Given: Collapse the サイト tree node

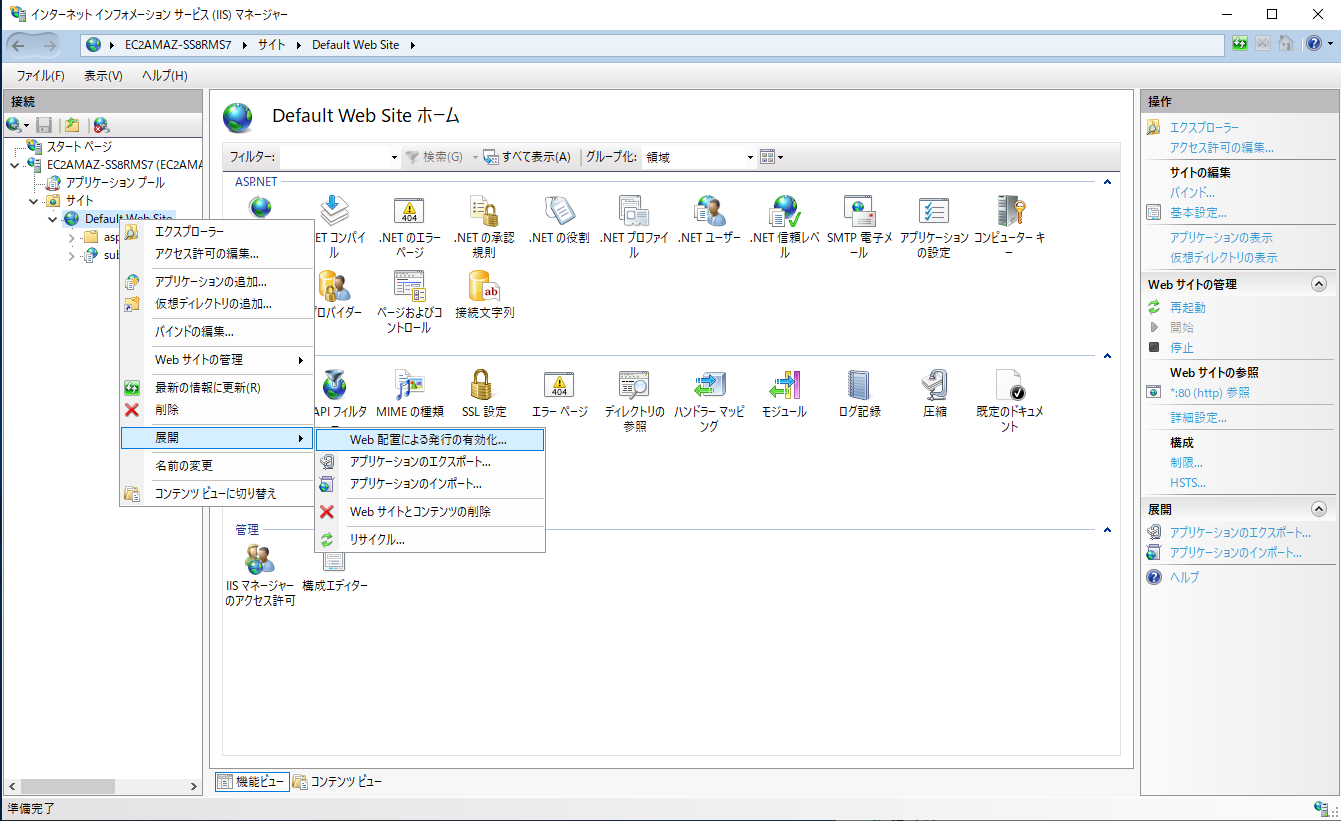Looking at the screenshot, I should (x=33, y=201).
